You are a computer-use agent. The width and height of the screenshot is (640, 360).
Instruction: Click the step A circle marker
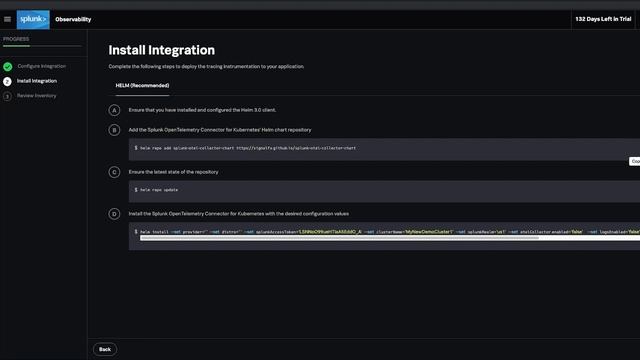click(x=114, y=110)
